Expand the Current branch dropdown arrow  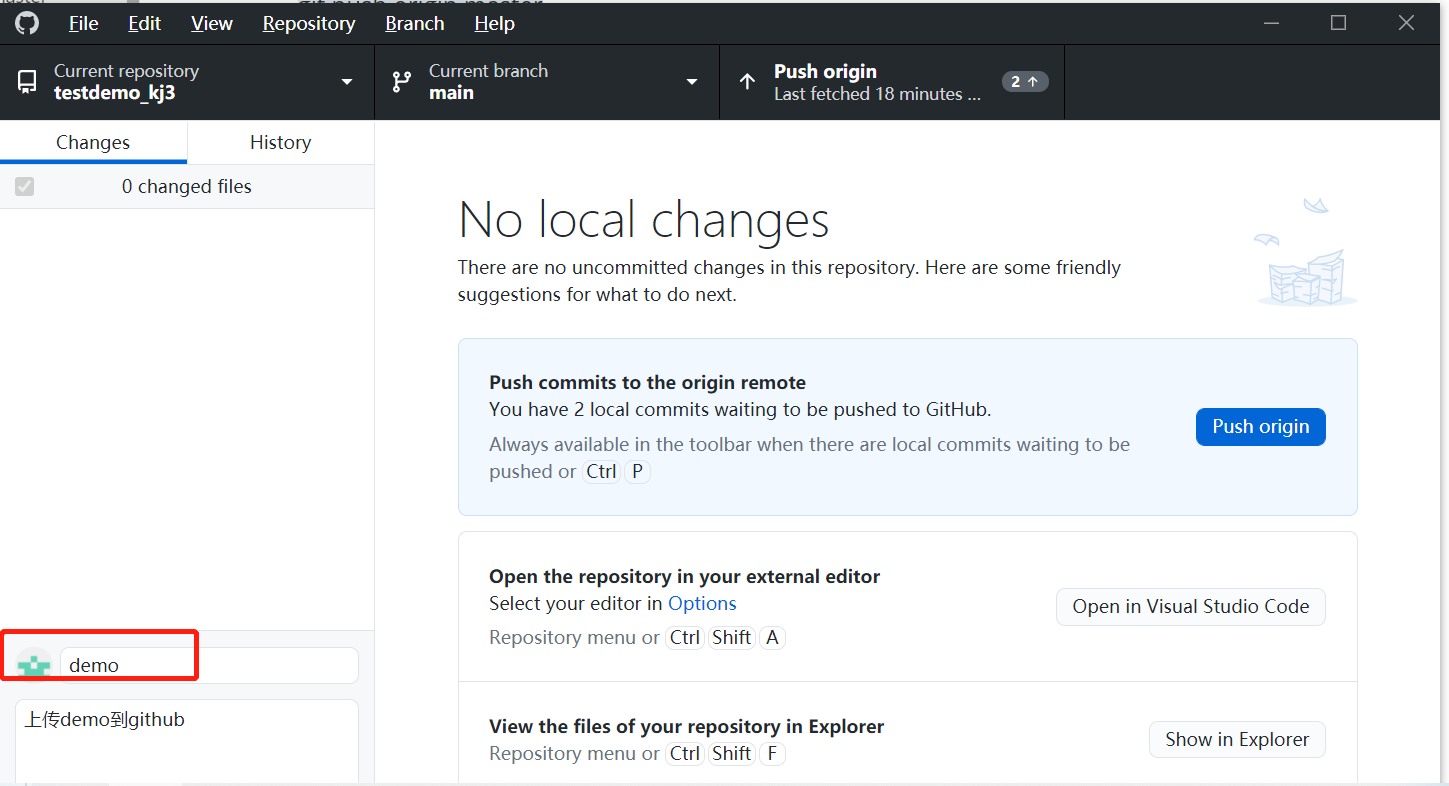tap(692, 82)
